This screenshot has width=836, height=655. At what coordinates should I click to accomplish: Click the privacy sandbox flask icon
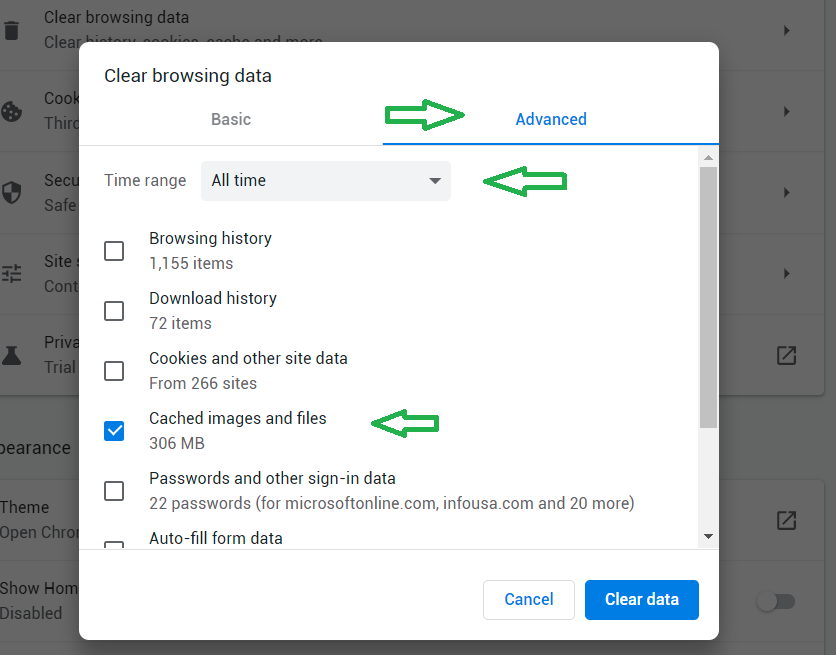11,355
